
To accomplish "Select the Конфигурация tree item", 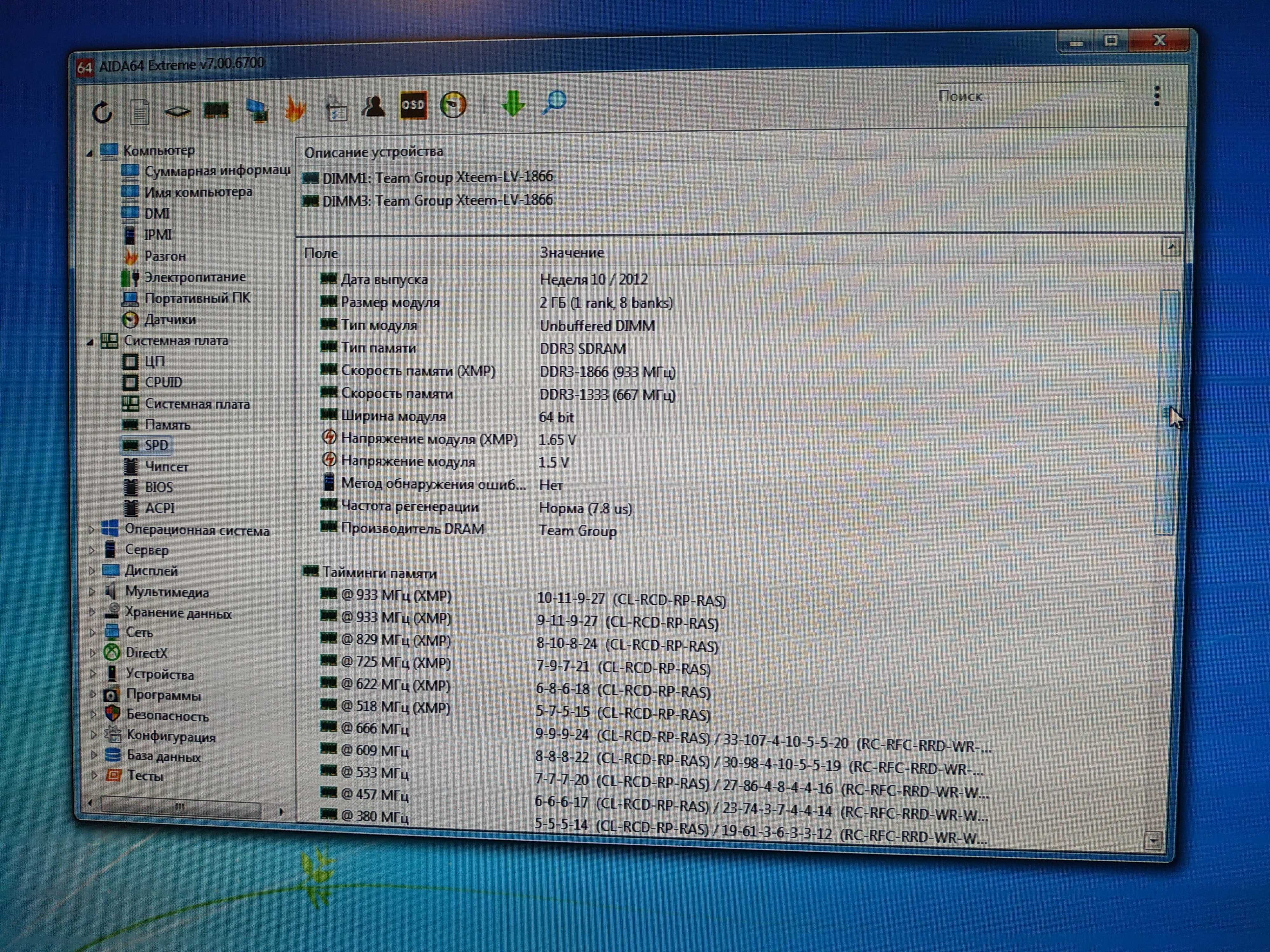I will 161,736.
